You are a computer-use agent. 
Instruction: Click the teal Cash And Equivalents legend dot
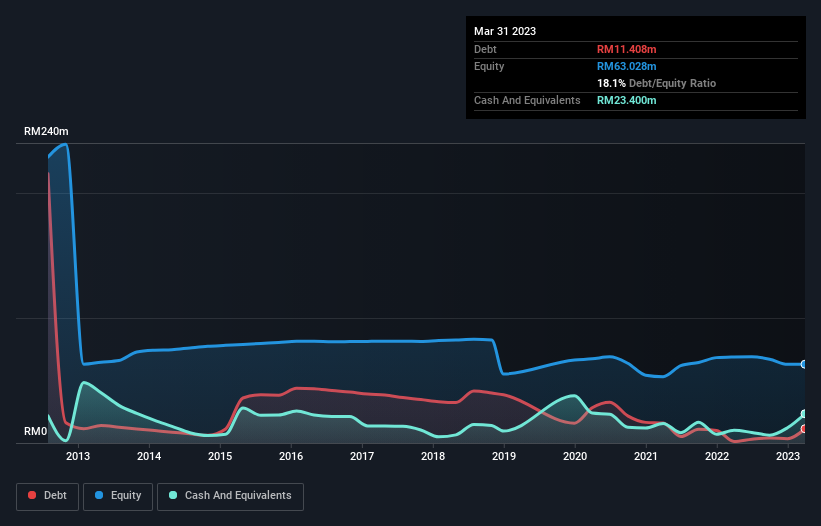[x=173, y=495]
